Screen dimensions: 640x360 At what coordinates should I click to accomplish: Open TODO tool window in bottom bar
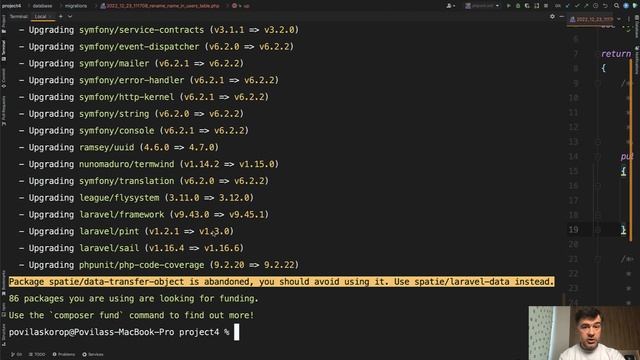tap(37, 354)
